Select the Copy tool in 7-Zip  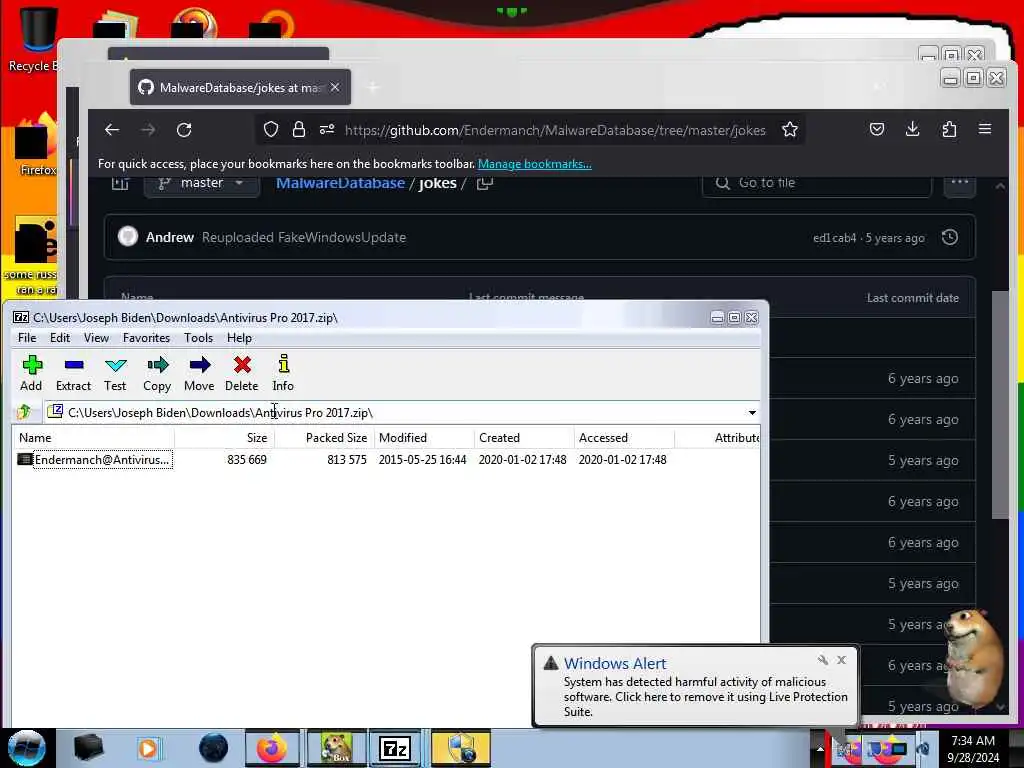click(157, 373)
